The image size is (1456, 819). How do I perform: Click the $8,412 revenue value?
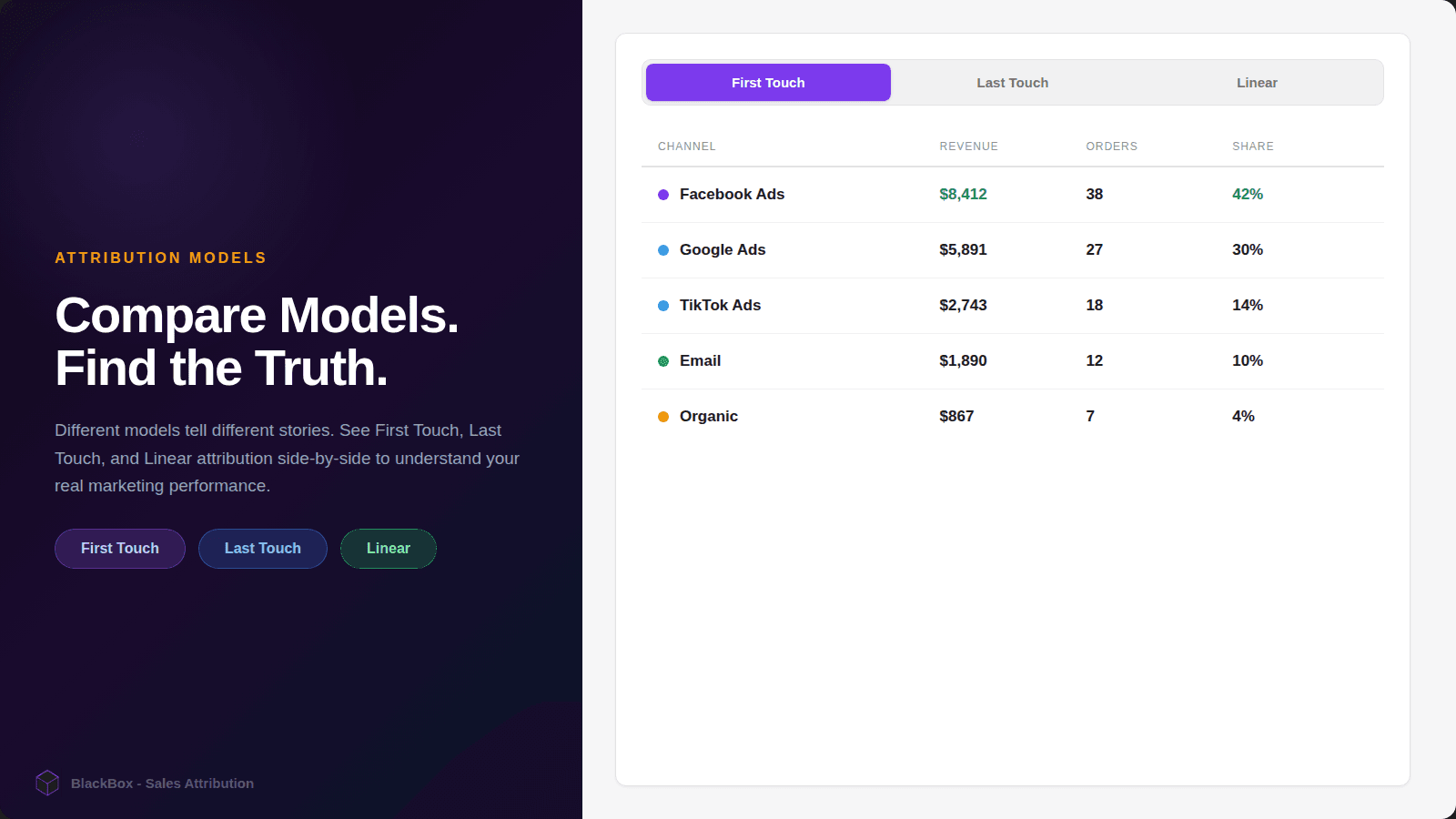pyautogui.click(x=963, y=194)
